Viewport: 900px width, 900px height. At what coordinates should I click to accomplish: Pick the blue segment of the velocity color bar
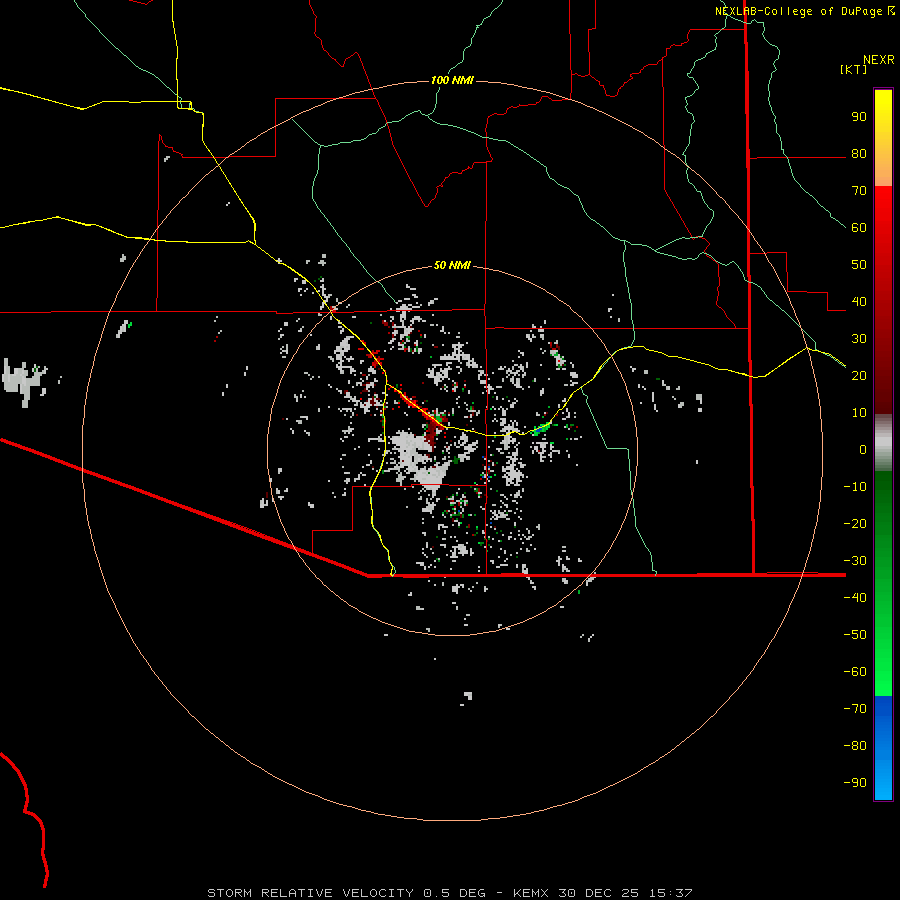pyautogui.click(x=883, y=748)
